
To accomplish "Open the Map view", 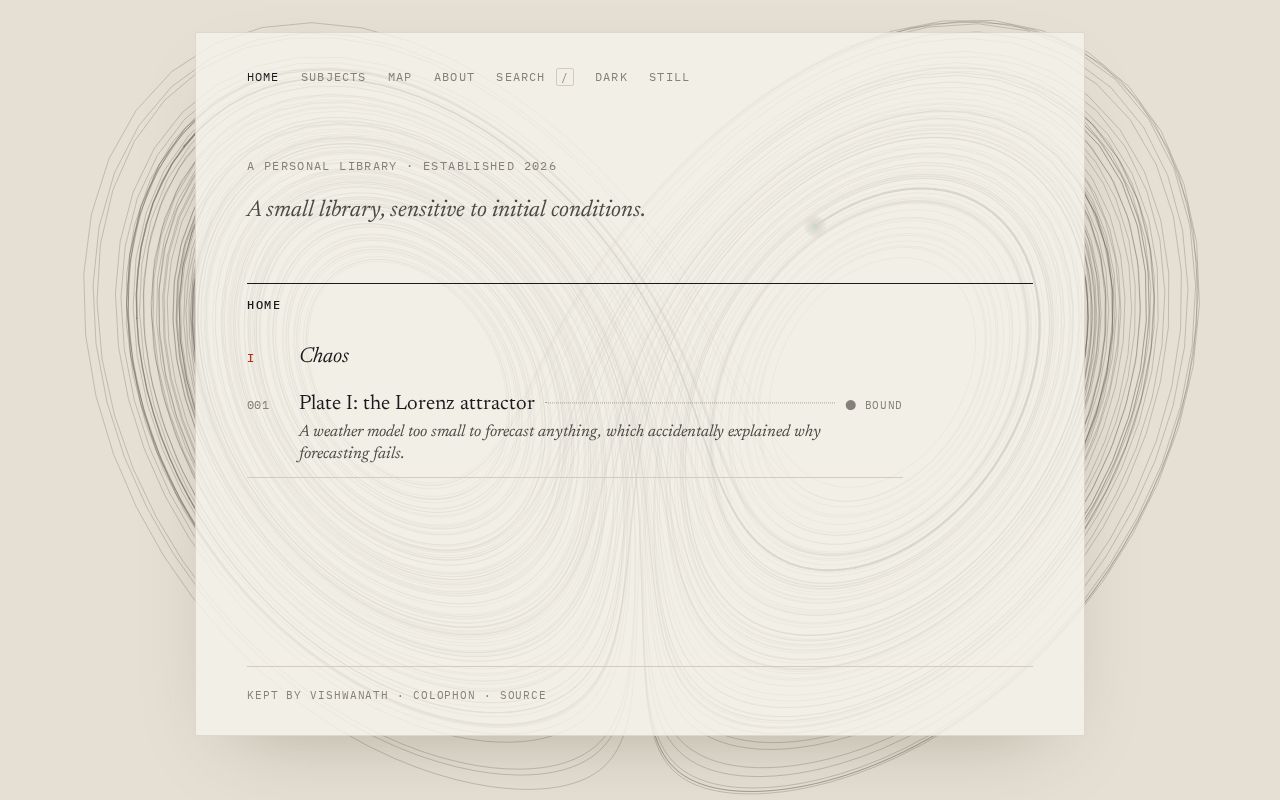I will tap(400, 77).
